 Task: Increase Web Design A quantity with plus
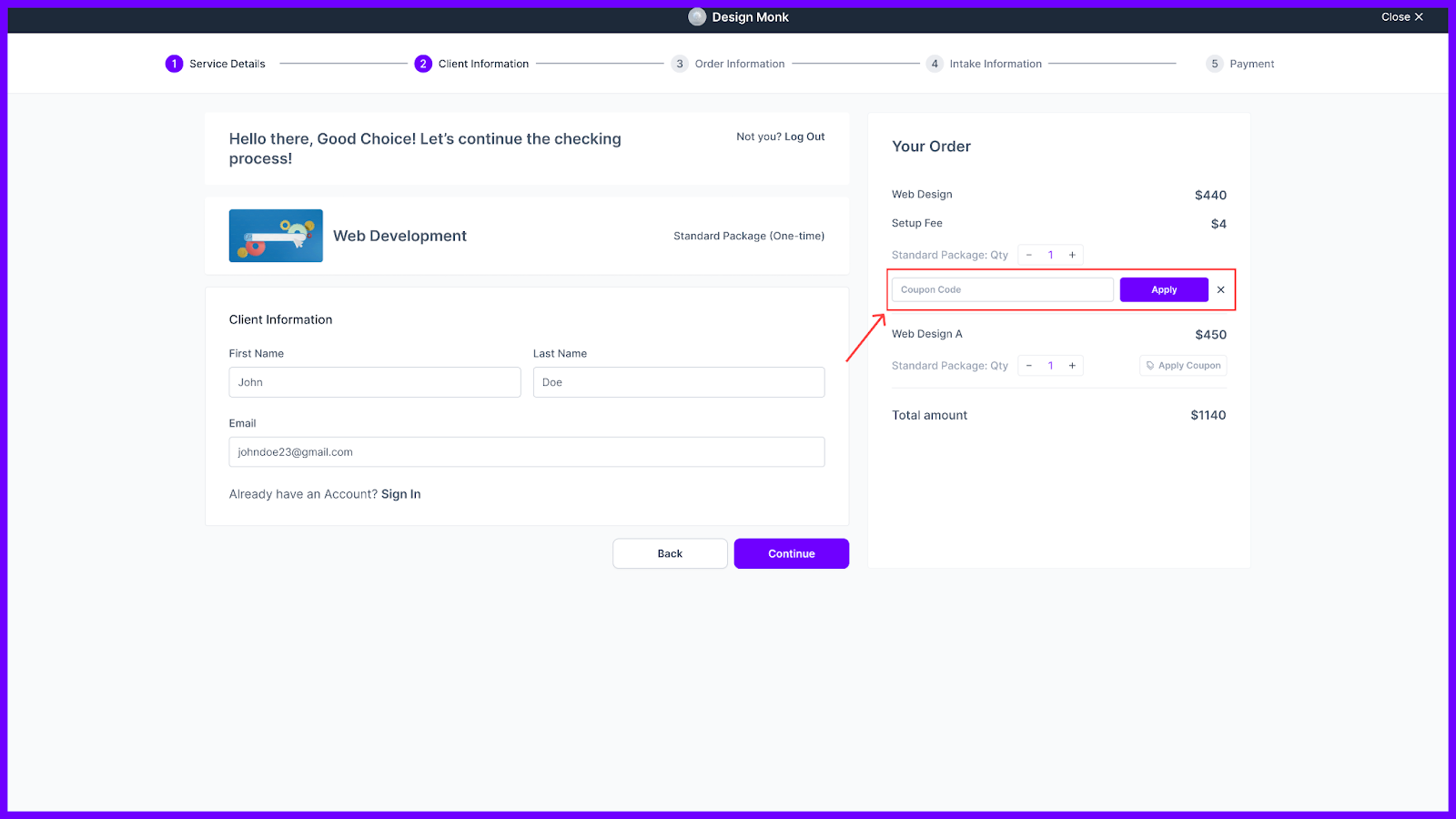[x=1072, y=366]
